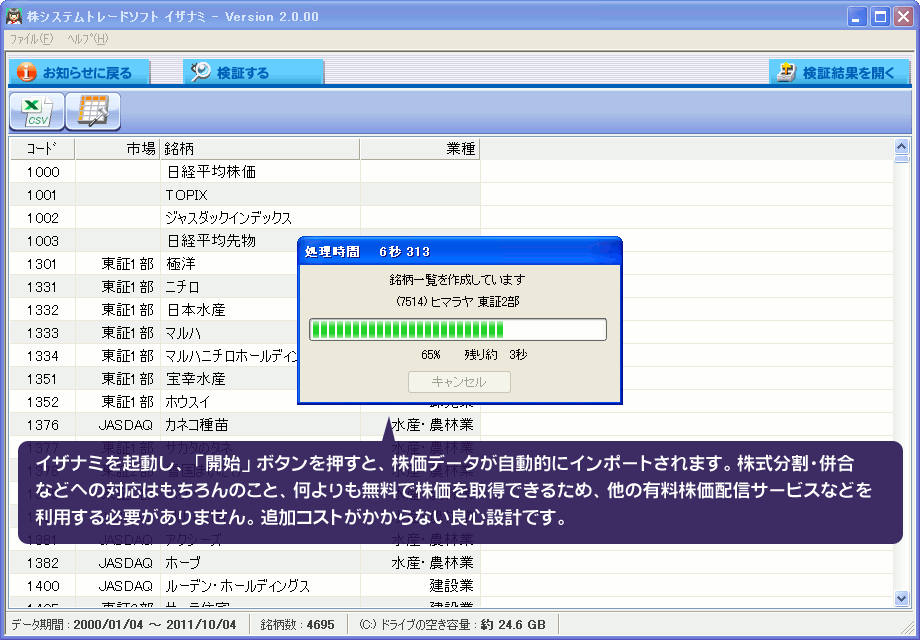Viewport: 920px width, 640px height.
Task: Click the scroll down arrow of list
Action: [x=901, y=598]
